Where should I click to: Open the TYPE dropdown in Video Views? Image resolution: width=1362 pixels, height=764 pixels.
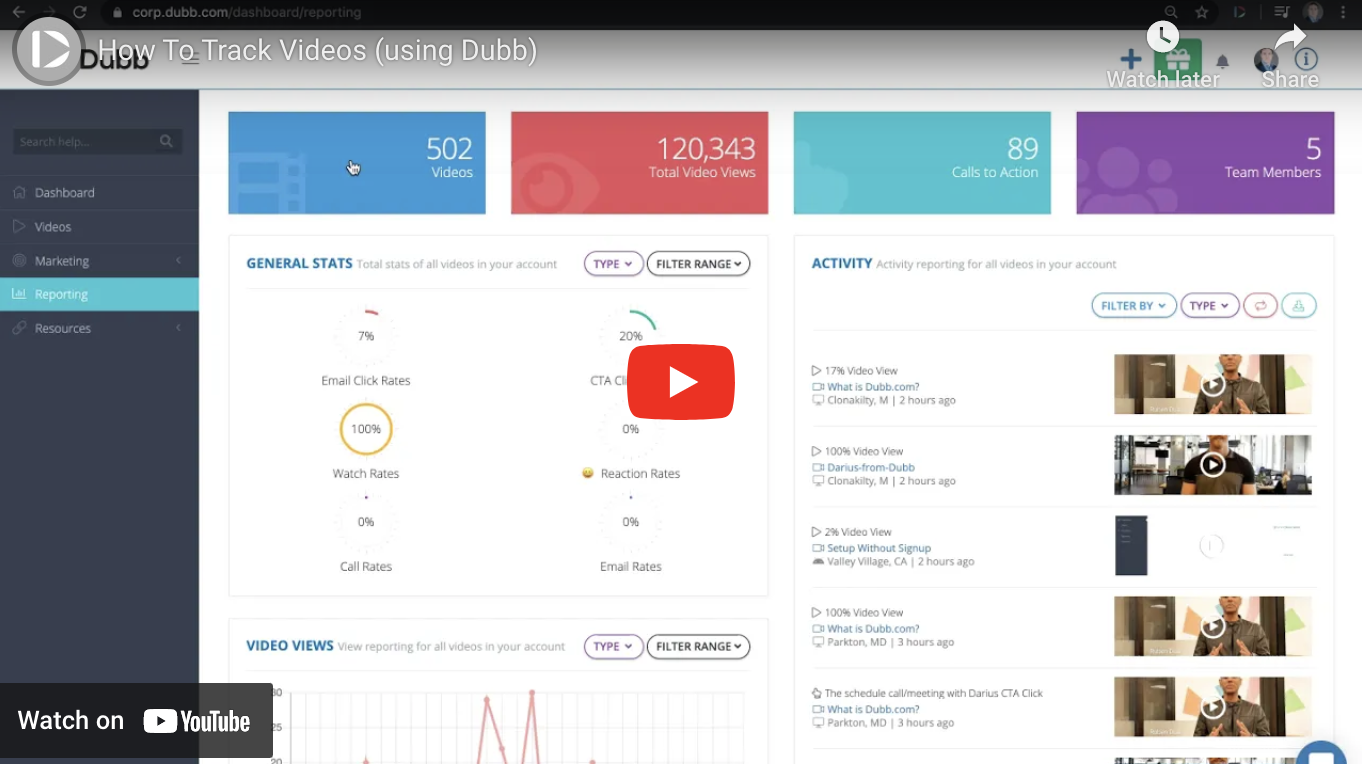click(x=613, y=646)
